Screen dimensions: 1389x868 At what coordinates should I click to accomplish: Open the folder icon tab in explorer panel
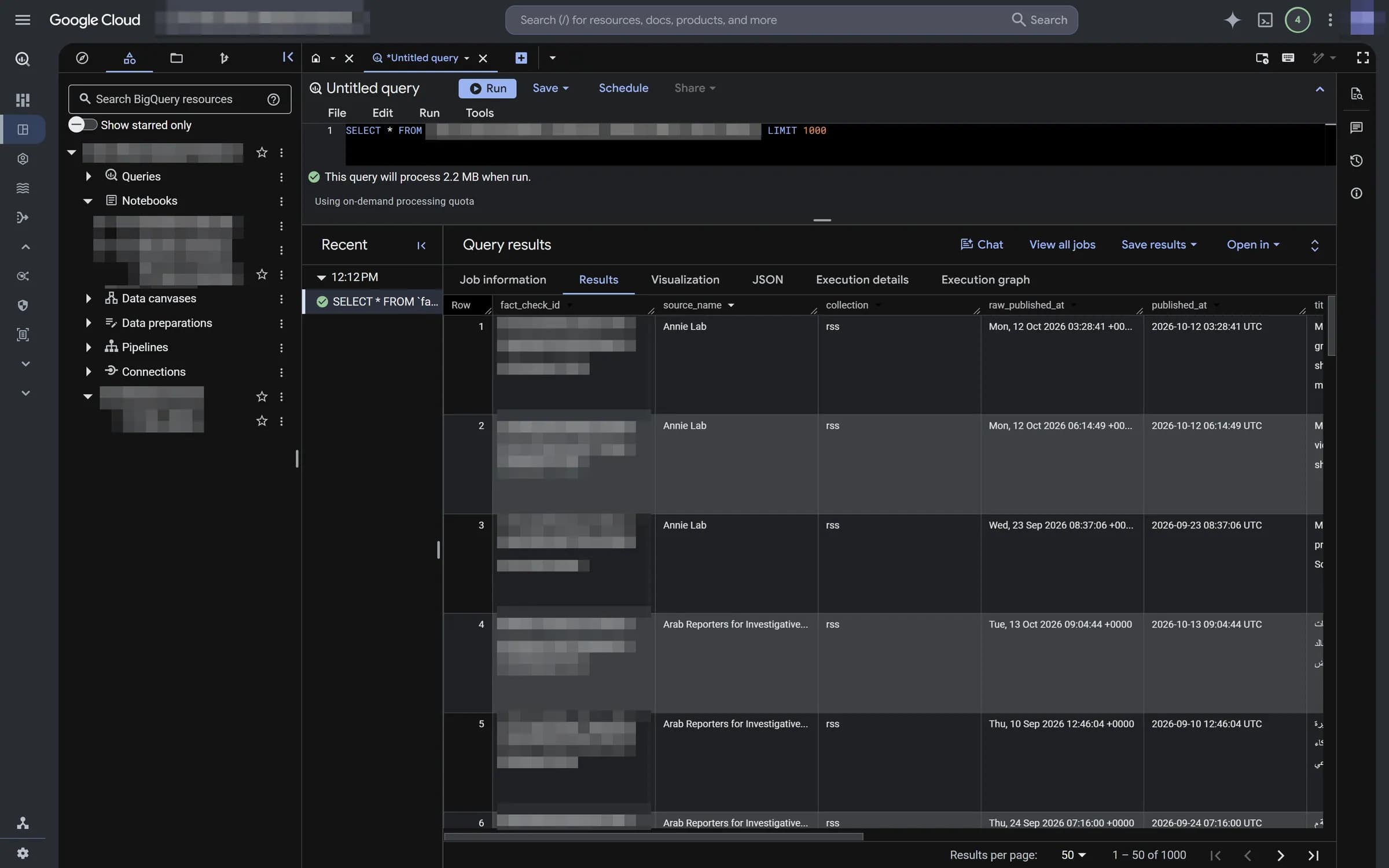pyautogui.click(x=177, y=58)
